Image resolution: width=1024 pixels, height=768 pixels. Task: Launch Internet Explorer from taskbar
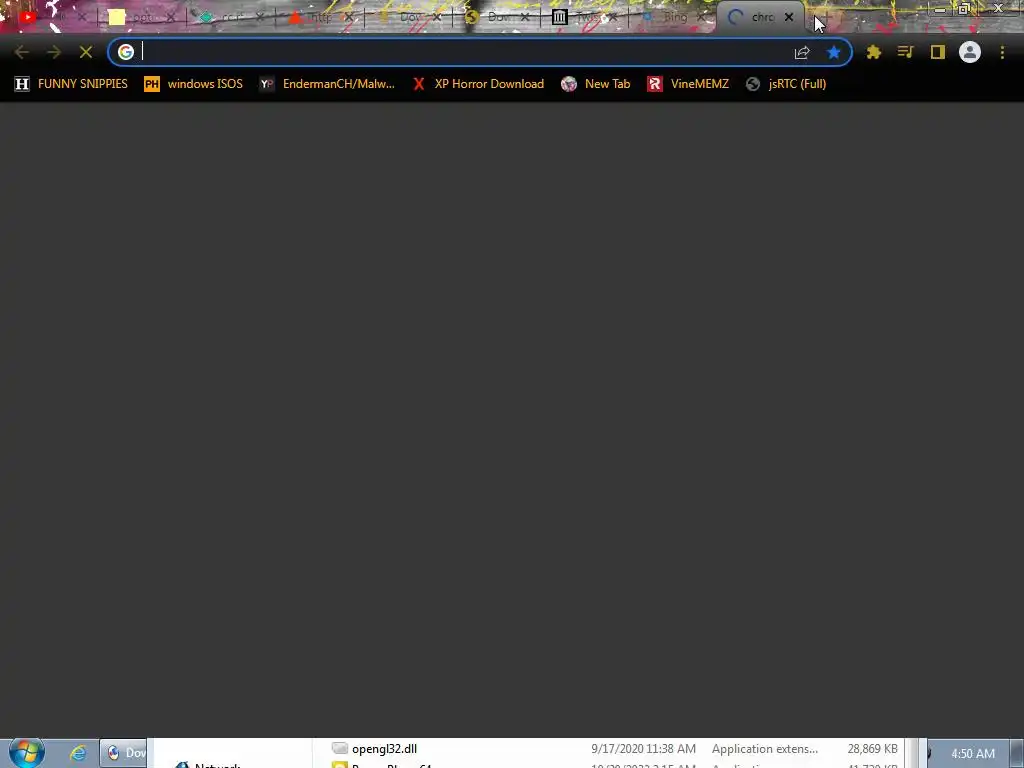78,753
